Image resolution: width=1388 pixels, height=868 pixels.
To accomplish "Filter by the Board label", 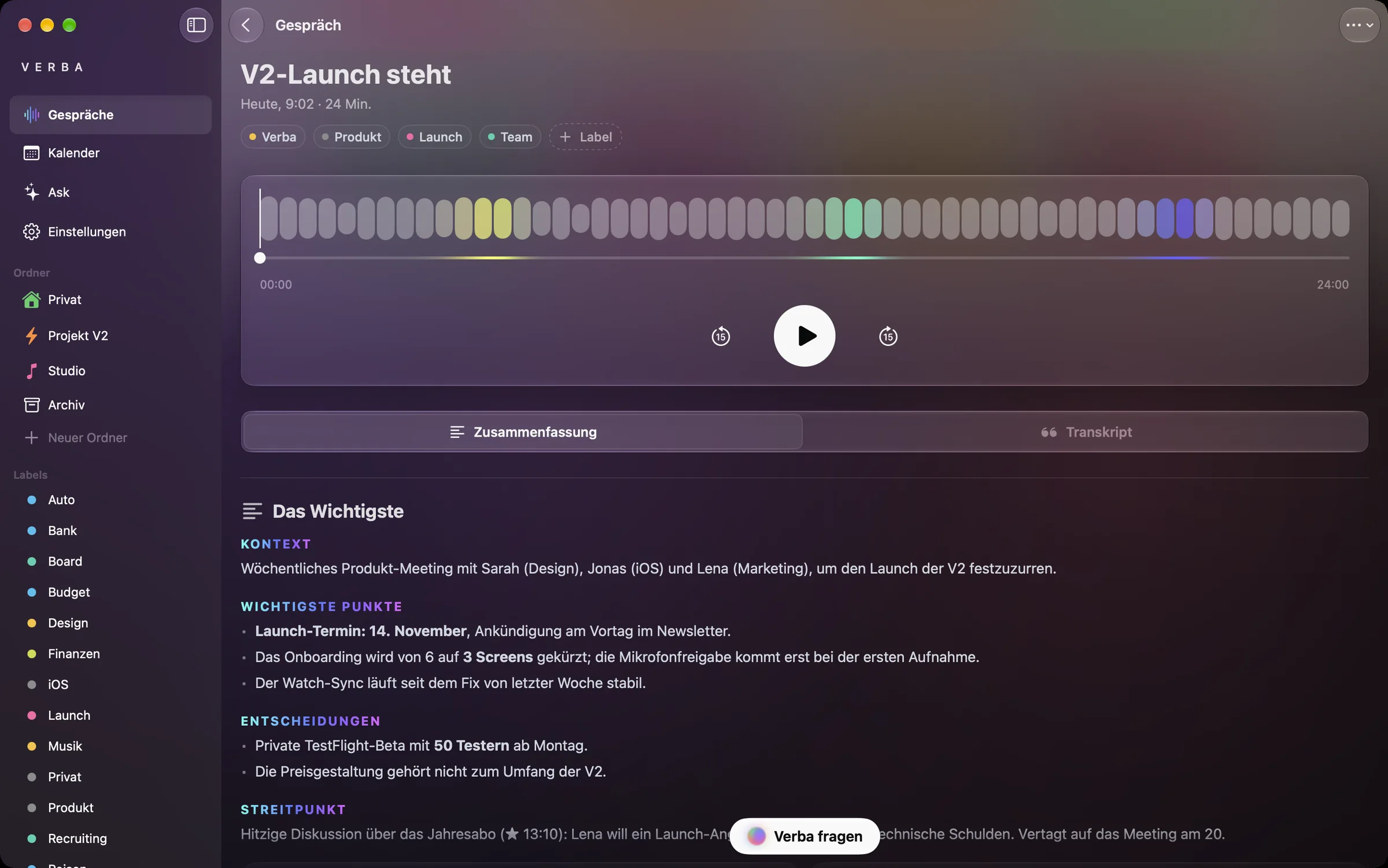I will point(110,561).
